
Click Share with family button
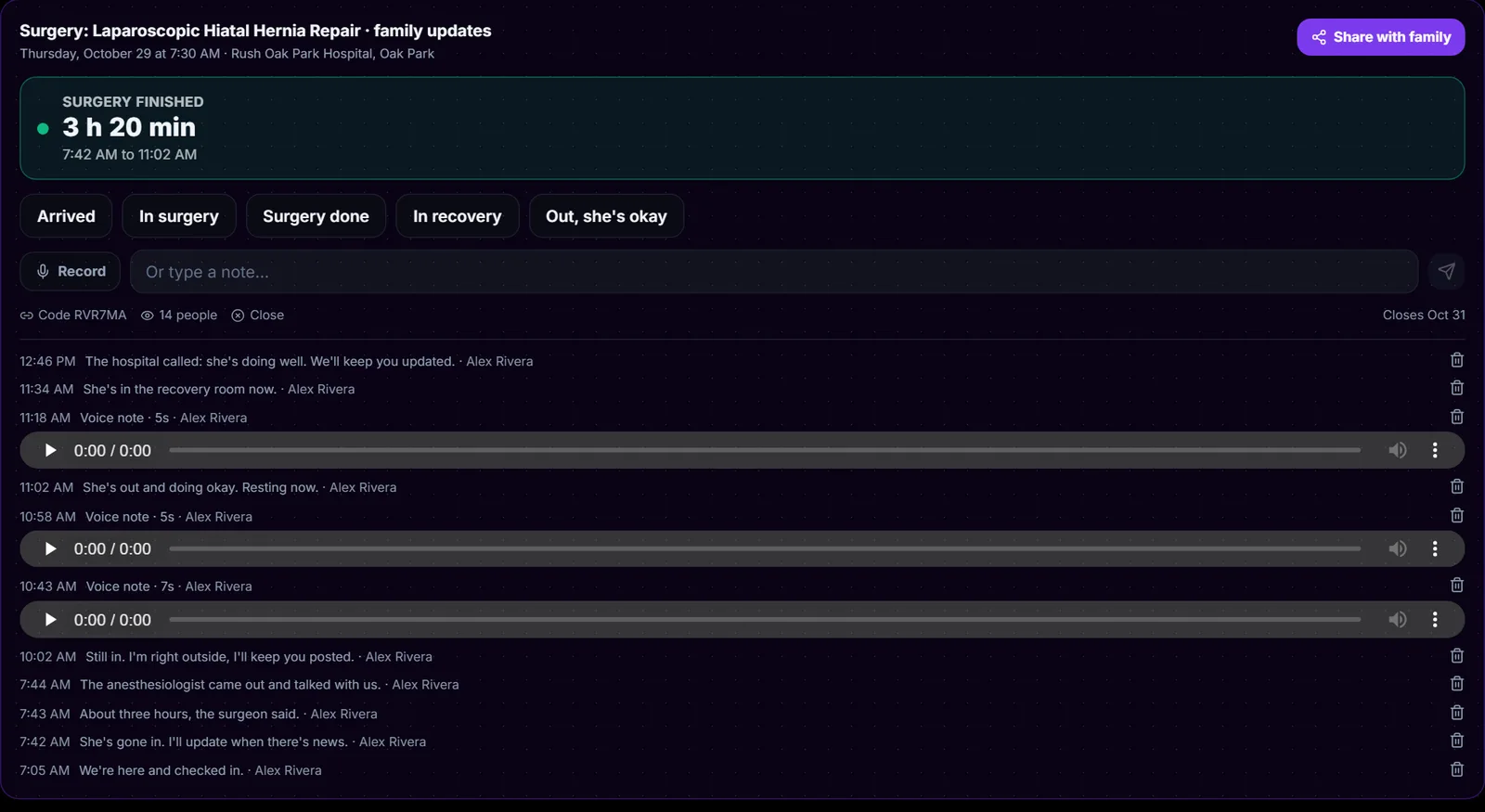1381,37
